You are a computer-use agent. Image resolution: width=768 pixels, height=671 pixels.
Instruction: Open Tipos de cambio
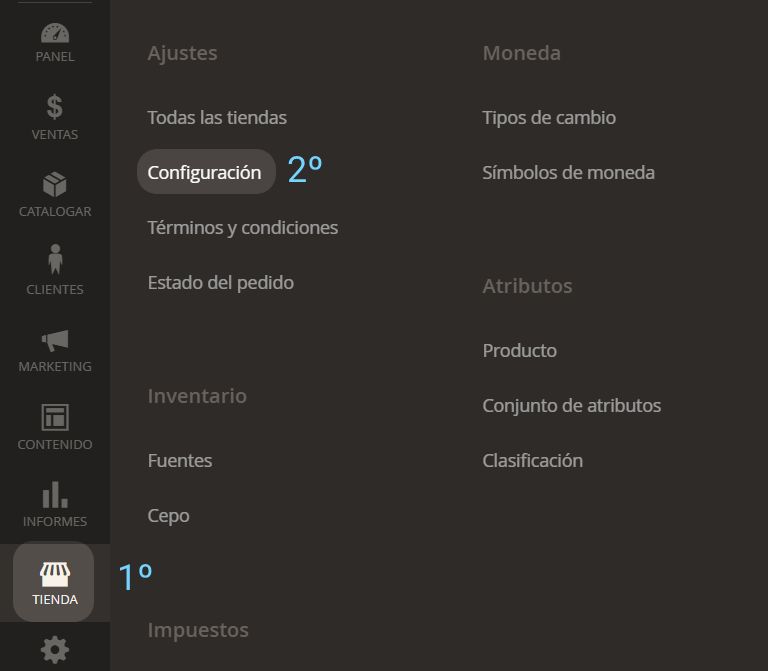point(549,118)
